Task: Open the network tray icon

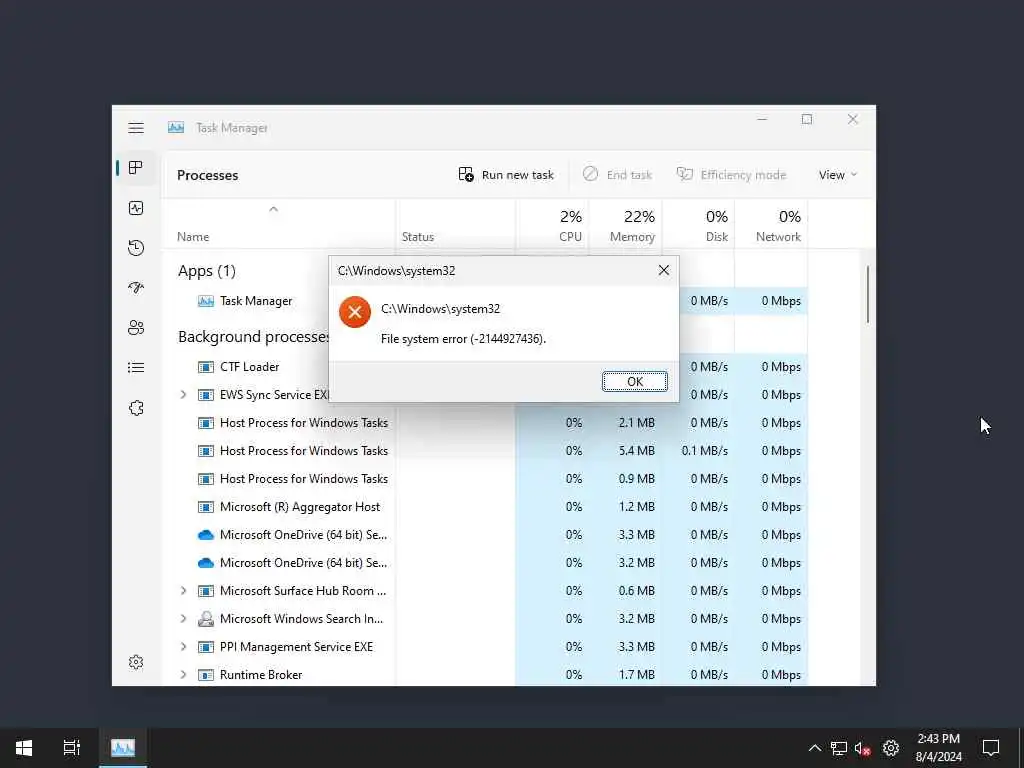Action: pos(839,748)
